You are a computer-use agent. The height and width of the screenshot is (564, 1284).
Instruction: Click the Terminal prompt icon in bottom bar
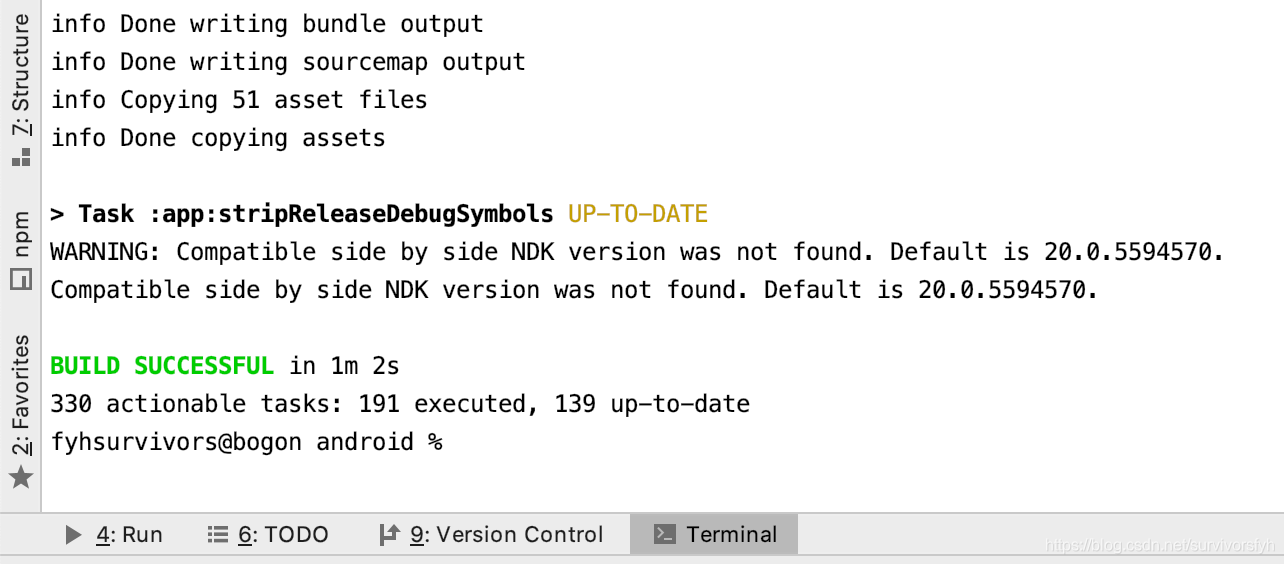point(664,535)
